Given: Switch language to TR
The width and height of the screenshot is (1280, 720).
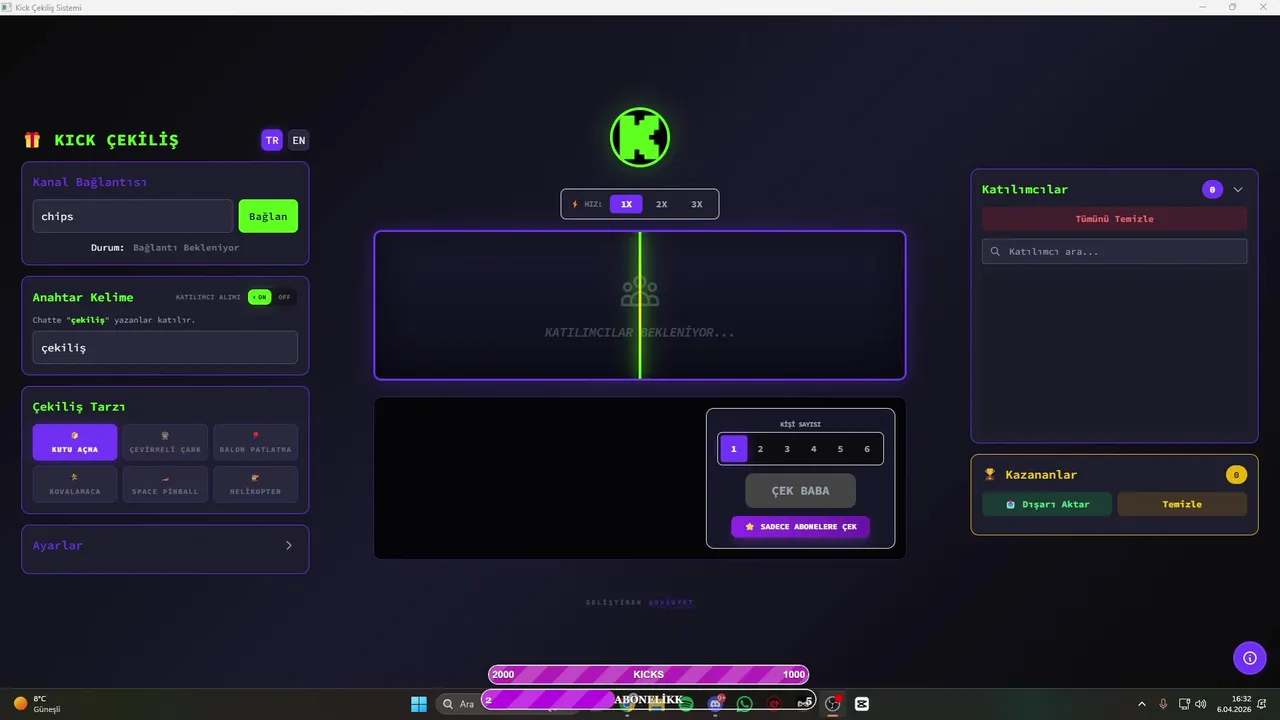Looking at the screenshot, I should click(272, 140).
